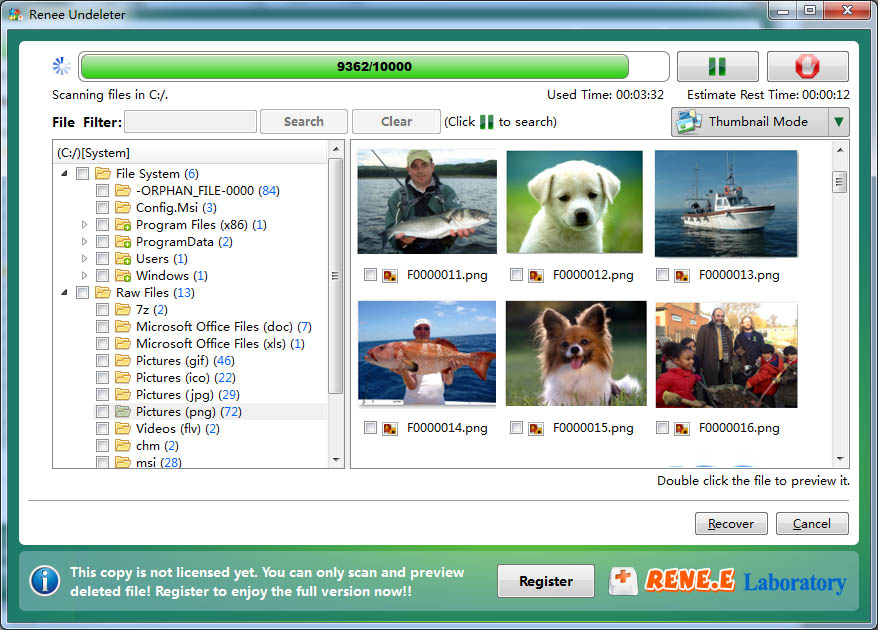Stop the scan with the red hand button
Screen dimensions: 878x630
pyautogui.click(x=807, y=66)
